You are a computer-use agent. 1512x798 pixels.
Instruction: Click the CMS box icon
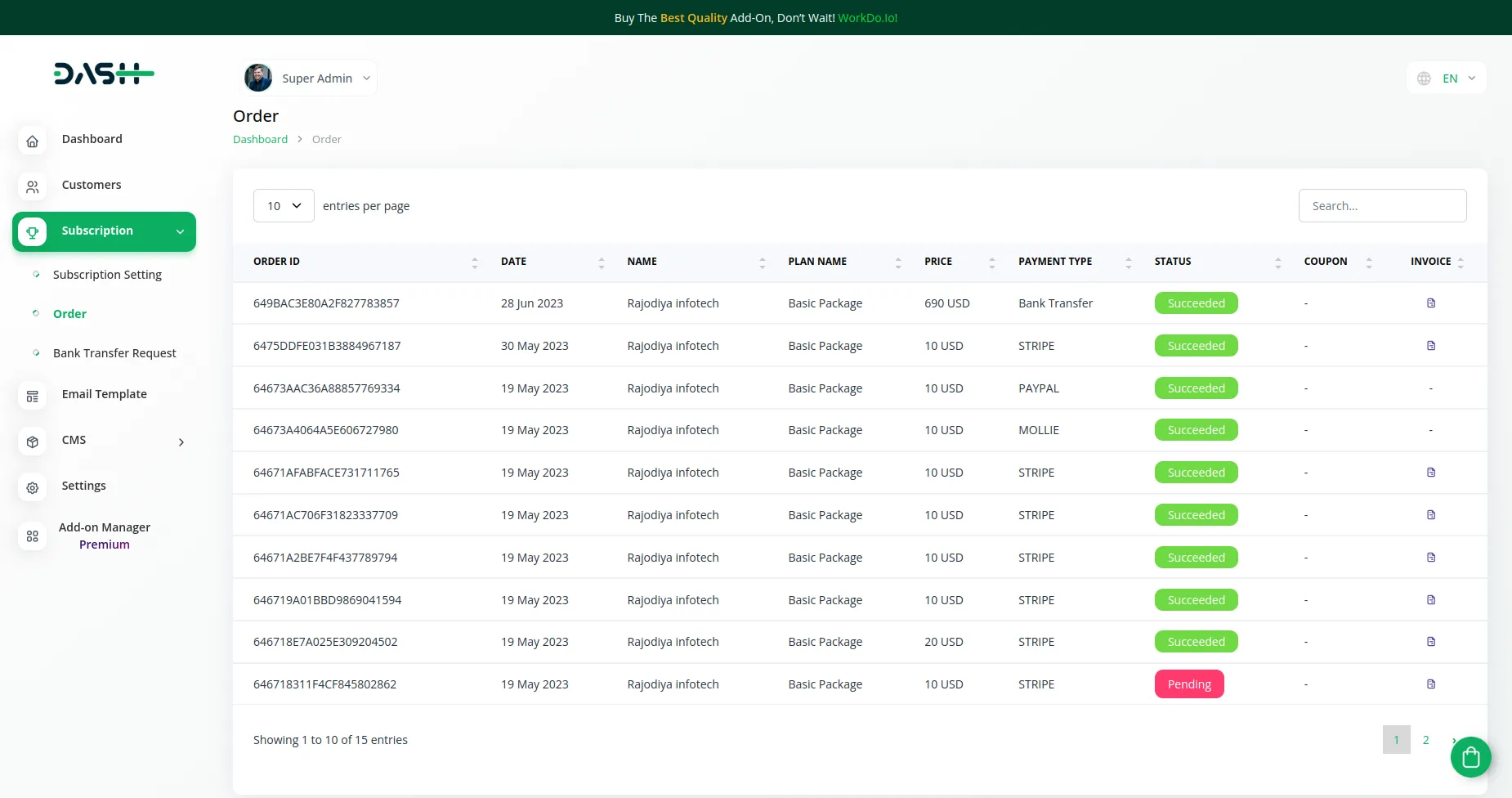pos(32,442)
